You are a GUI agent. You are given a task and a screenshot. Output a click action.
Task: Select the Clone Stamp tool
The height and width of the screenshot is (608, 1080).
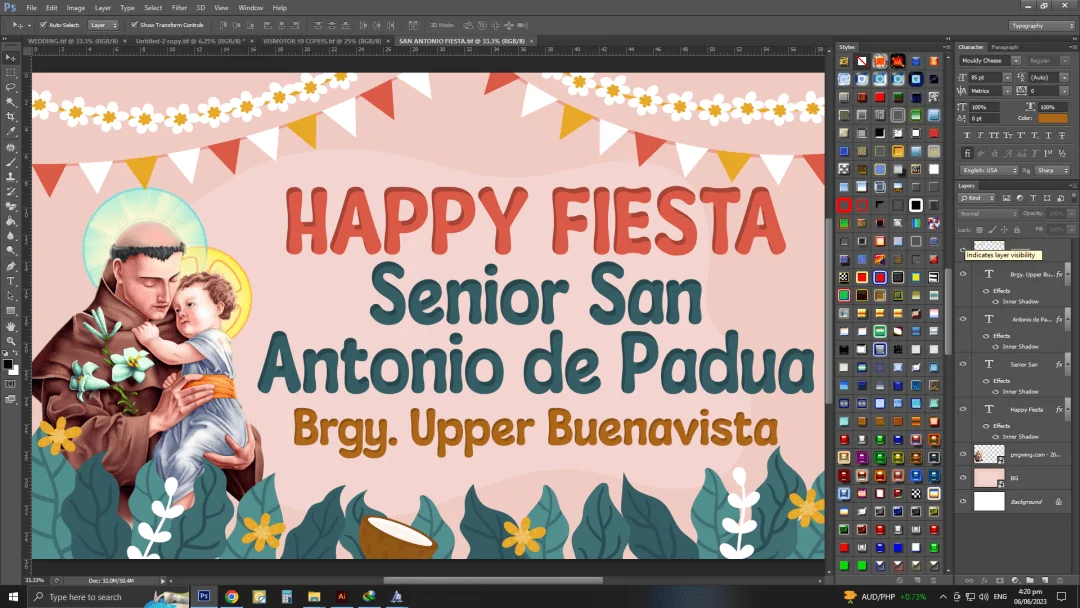pos(10,177)
